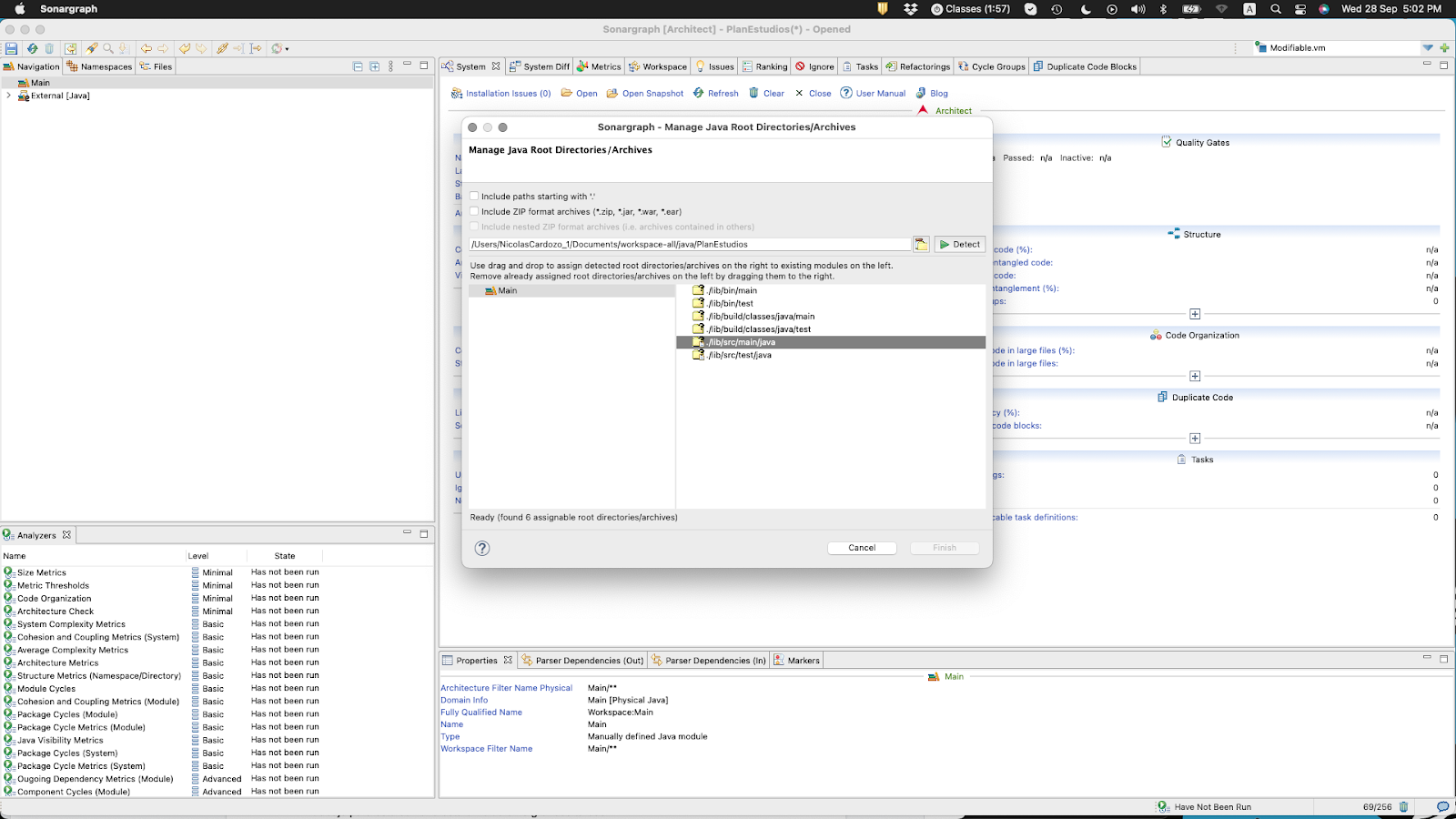Open the Duplicate Code Blocks tab
1456x819 pixels.
1084,66
